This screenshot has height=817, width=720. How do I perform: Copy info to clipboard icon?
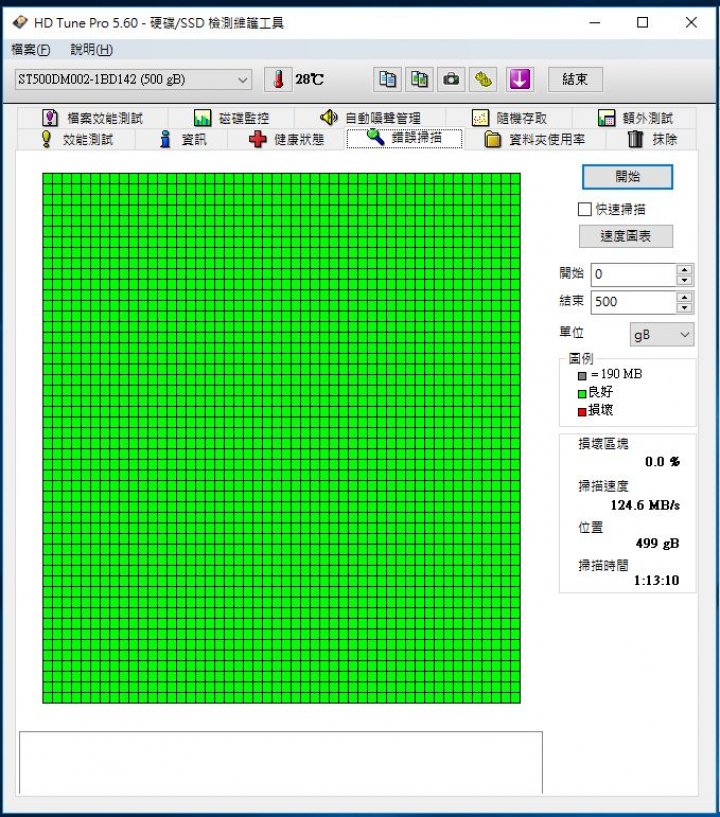coord(388,80)
